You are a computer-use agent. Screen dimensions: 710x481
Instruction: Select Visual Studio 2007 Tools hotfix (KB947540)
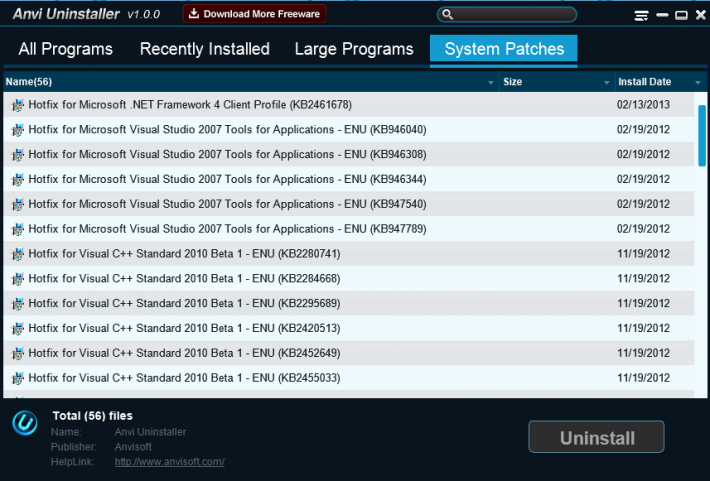coord(349,204)
